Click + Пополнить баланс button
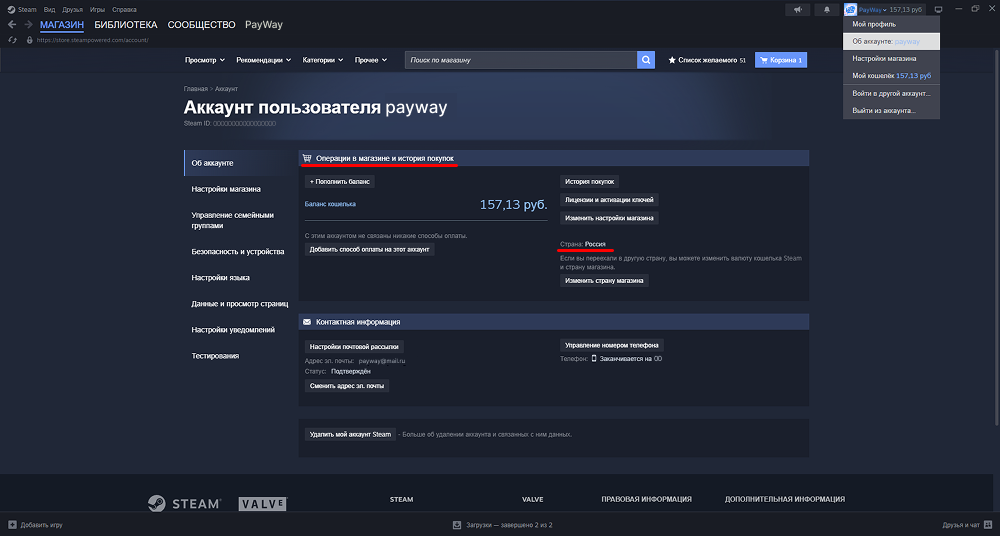Viewport: 1000px width, 536px height. (339, 182)
